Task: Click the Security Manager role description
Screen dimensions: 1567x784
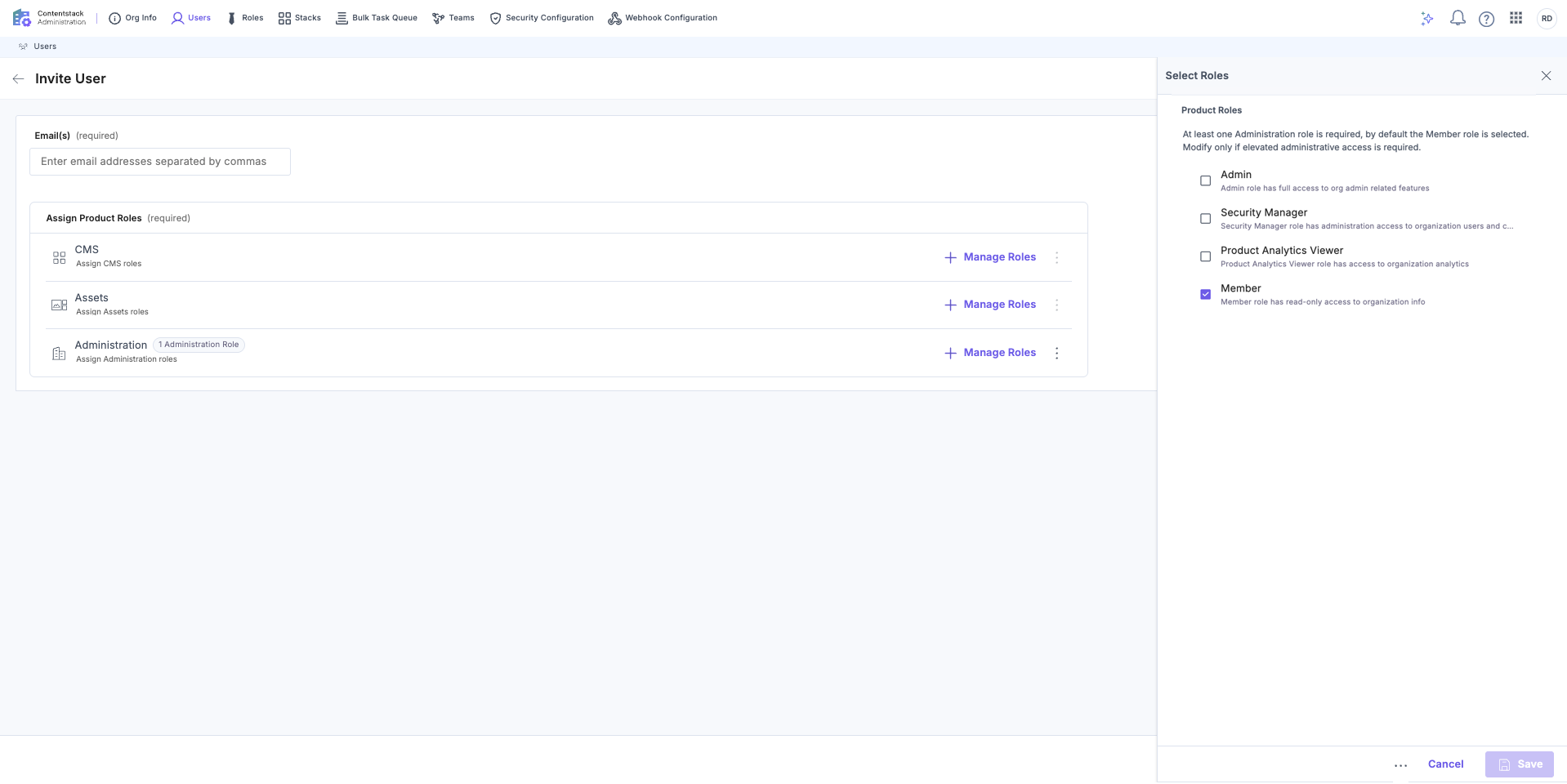Action: point(1366,226)
